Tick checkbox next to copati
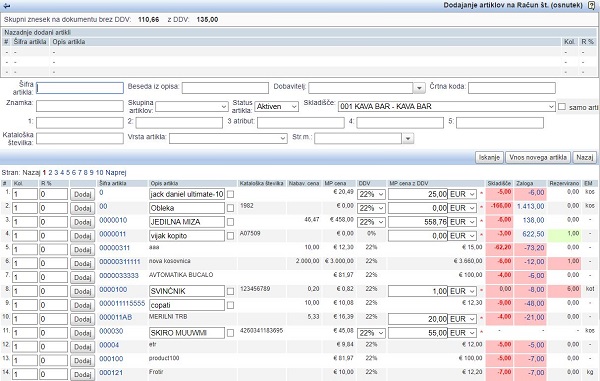Image resolution: width=600 pixels, height=381 pixels. tap(230, 305)
